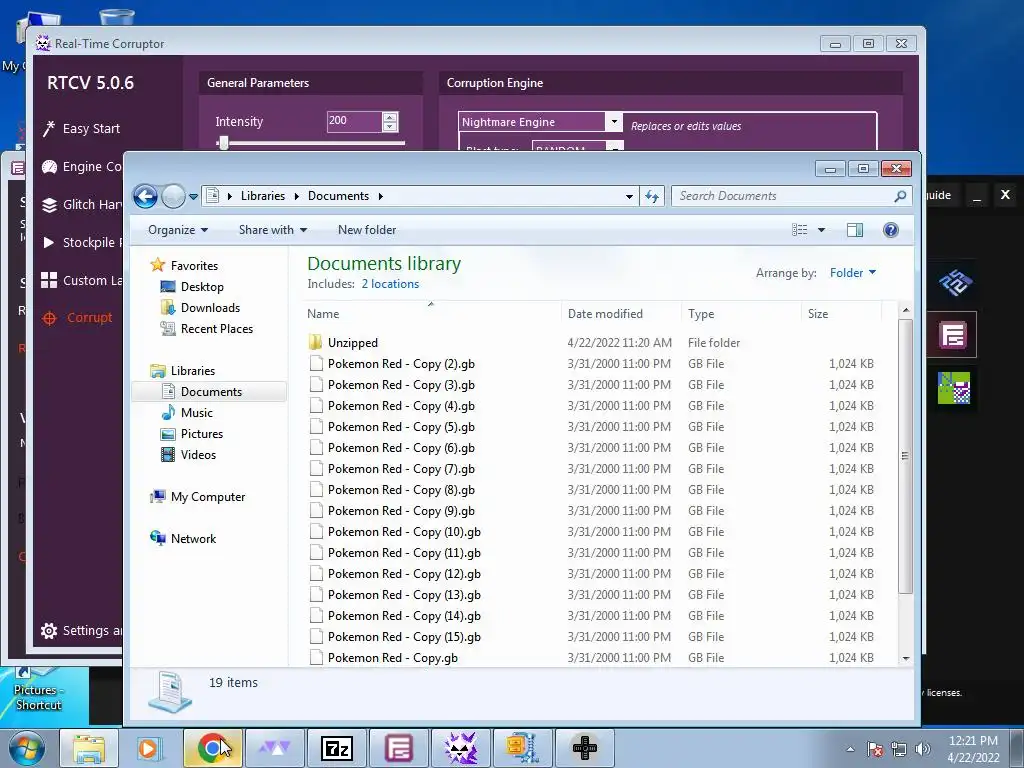Image resolution: width=1024 pixels, height=768 pixels.
Task: Toggle the preview pane icon
Action: 854,230
